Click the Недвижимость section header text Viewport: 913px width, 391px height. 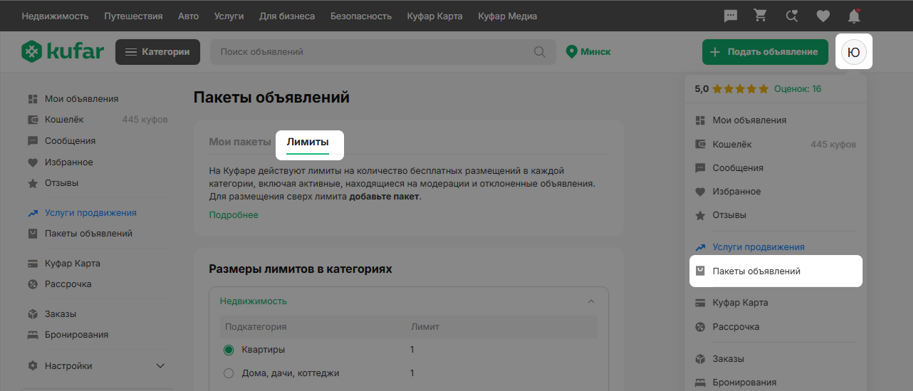(x=253, y=301)
